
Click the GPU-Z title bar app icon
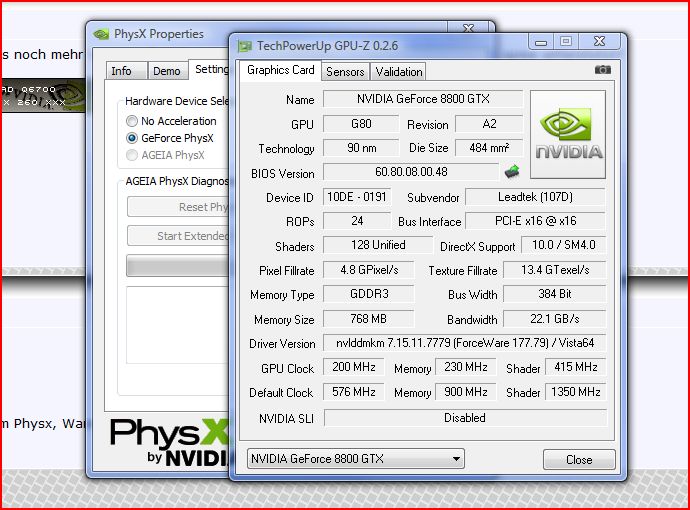244,46
